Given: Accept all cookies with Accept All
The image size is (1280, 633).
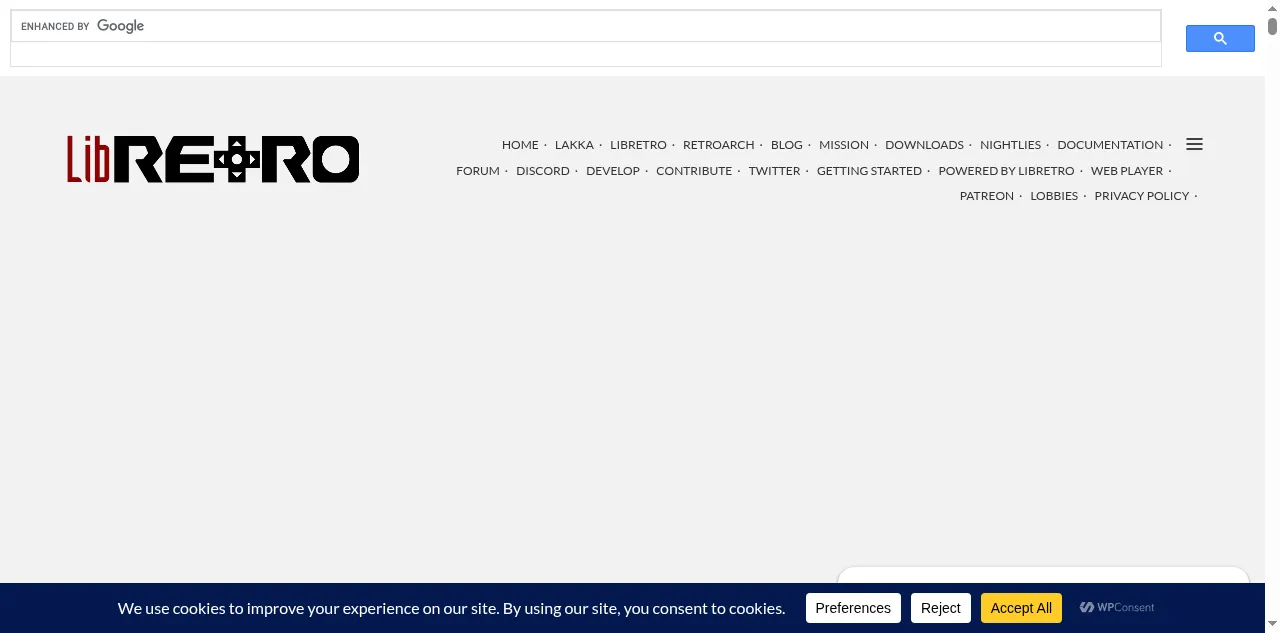Looking at the screenshot, I should pyautogui.click(x=1021, y=608).
